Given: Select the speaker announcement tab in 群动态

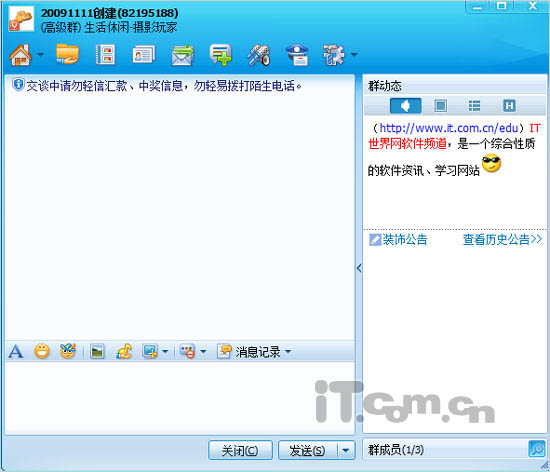Looking at the screenshot, I should pyautogui.click(x=405, y=106).
